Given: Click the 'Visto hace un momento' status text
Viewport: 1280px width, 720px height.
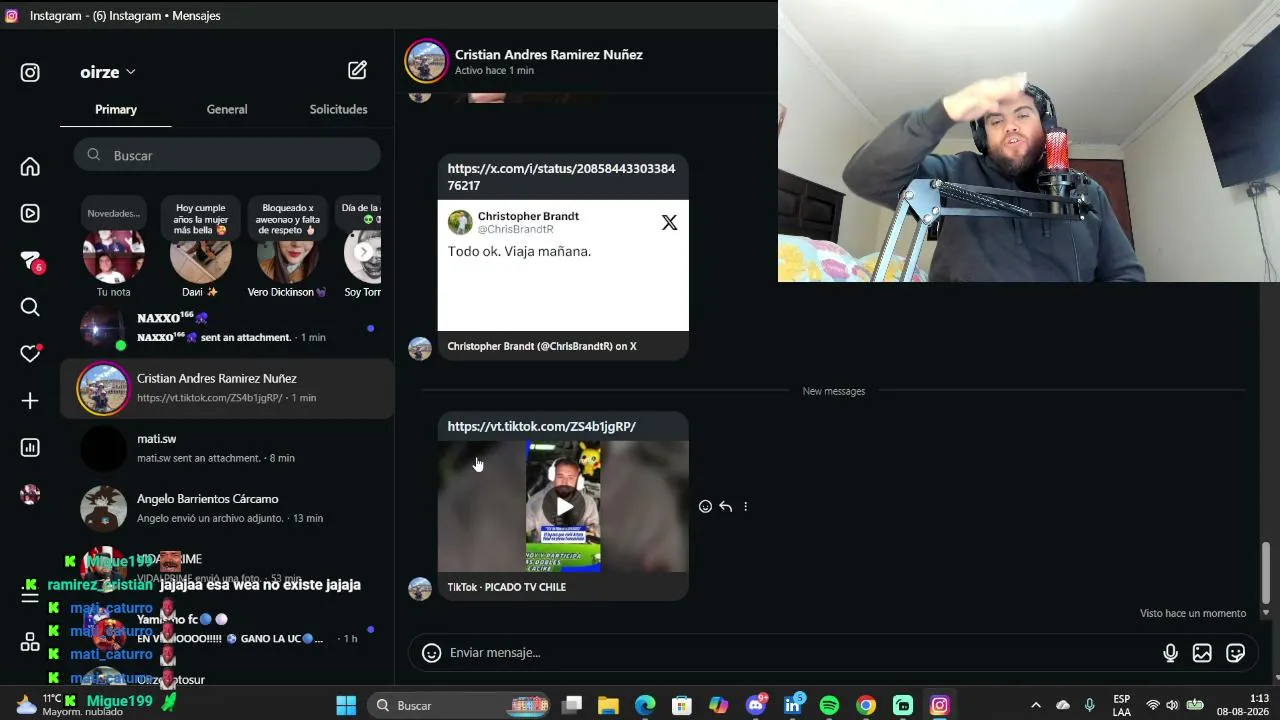Looking at the screenshot, I should coord(1193,614).
